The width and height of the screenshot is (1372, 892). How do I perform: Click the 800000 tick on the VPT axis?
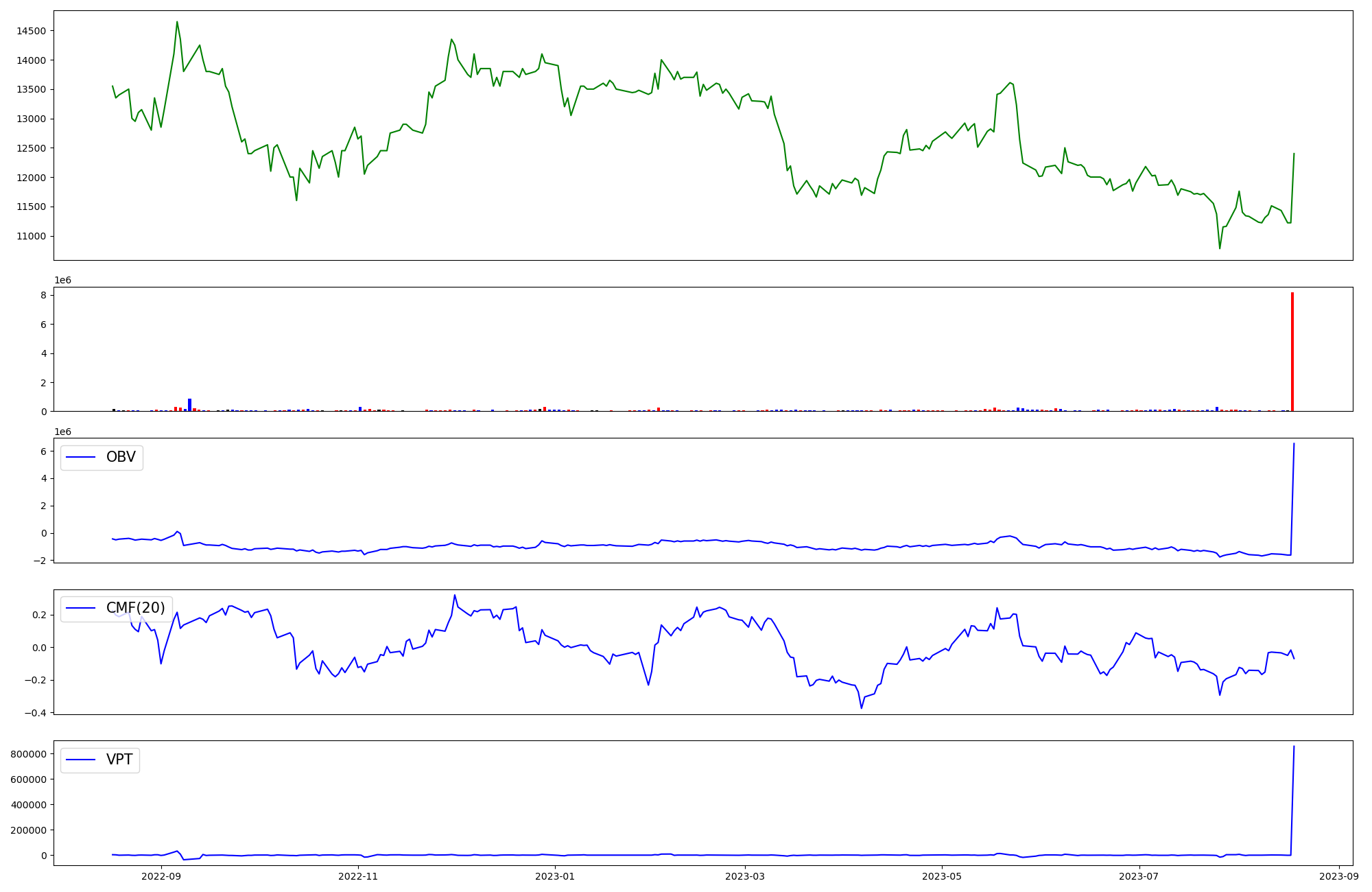click(x=28, y=754)
